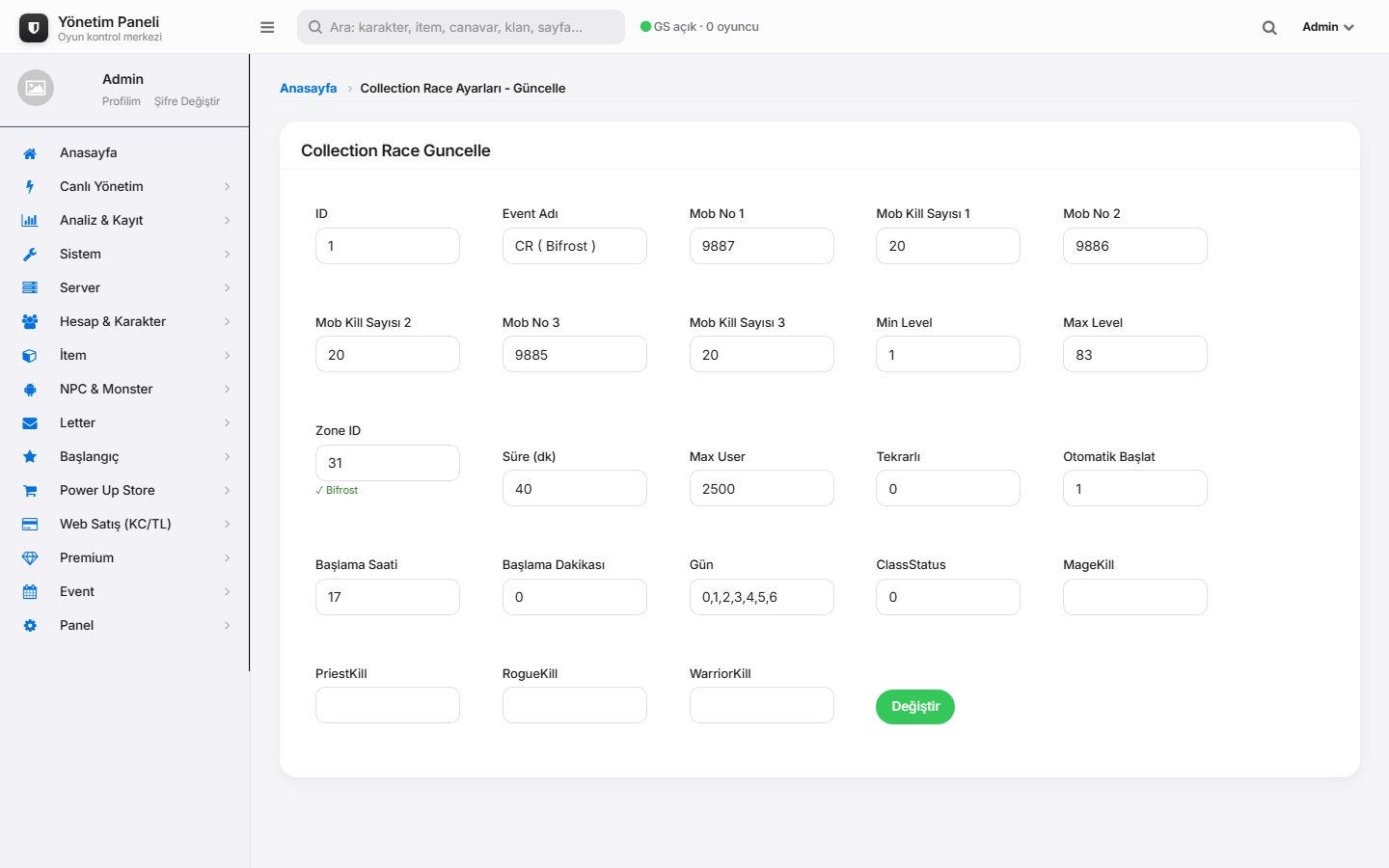The width and height of the screenshot is (1389, 868).
Task: Click the Başlangıç star icon
Action: 30,457
